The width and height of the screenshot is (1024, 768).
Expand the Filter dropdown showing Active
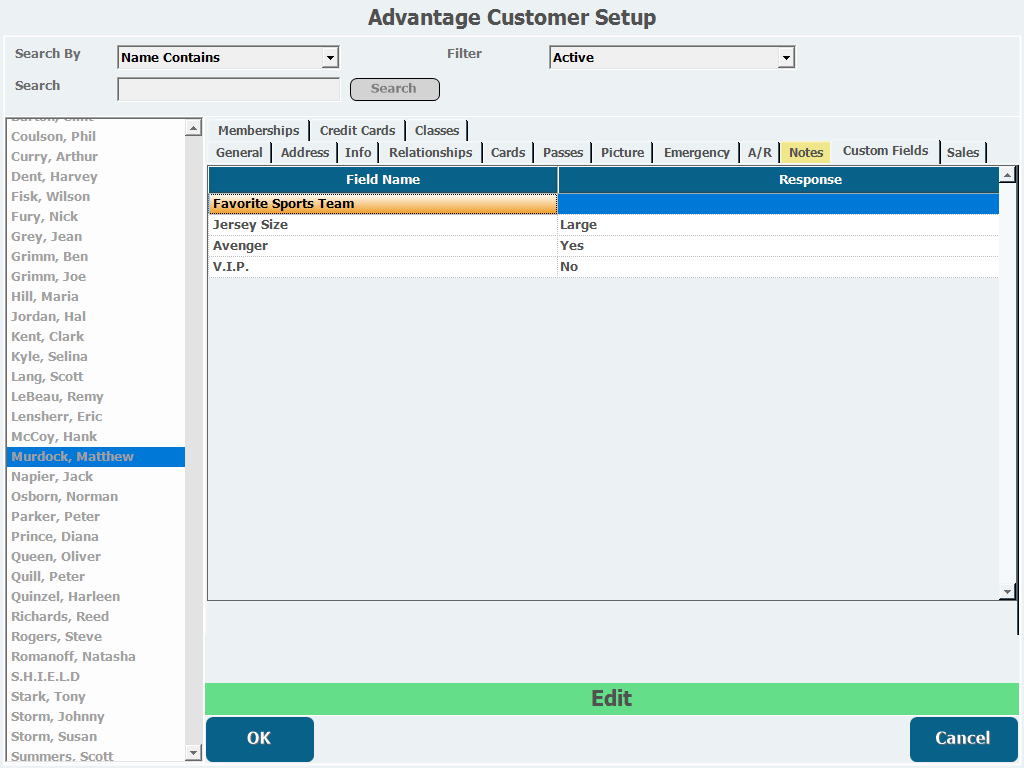click(786, 57)
